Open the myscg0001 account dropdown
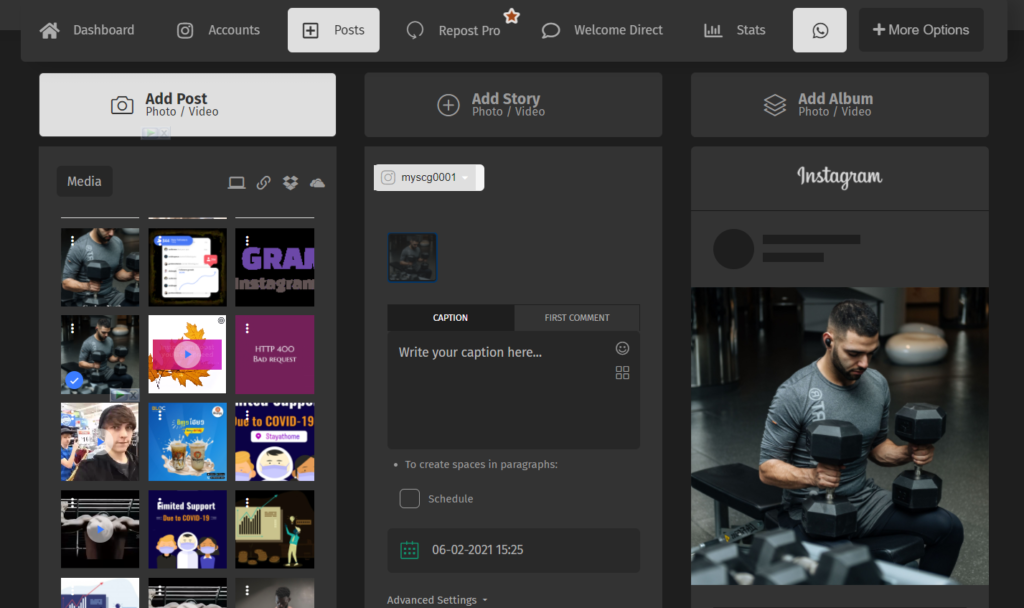Viewport: 1024px width, 608px height. [428, 178]
